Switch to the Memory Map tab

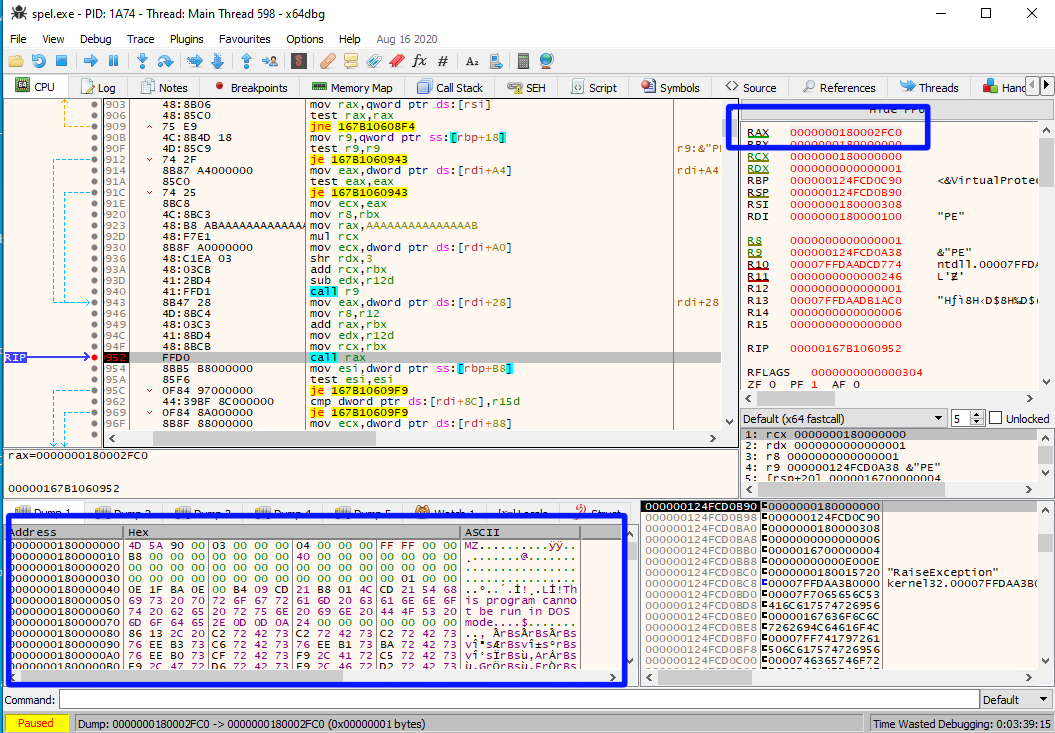click(353, 88)
